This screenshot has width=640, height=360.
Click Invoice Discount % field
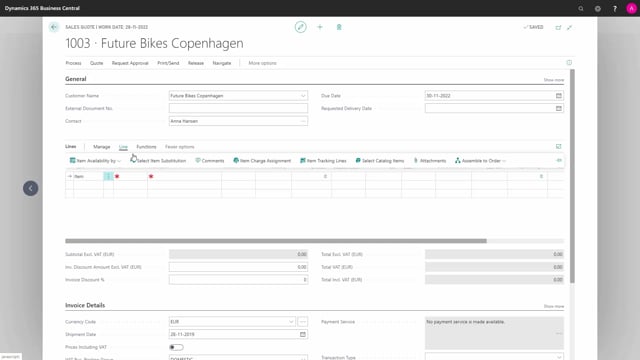coord(238,280)
